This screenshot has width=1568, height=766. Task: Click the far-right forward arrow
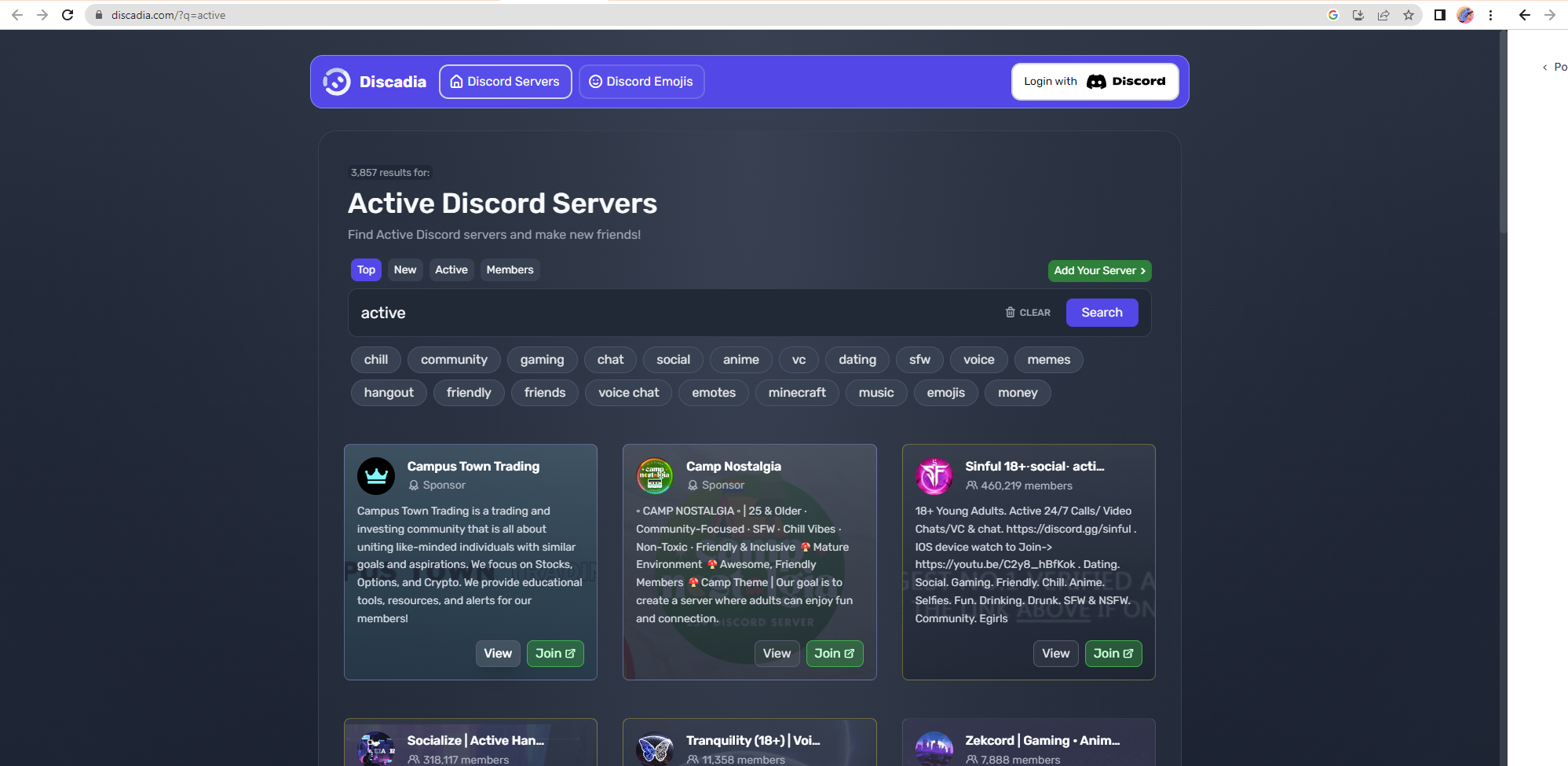click(x=1550, y=15)
